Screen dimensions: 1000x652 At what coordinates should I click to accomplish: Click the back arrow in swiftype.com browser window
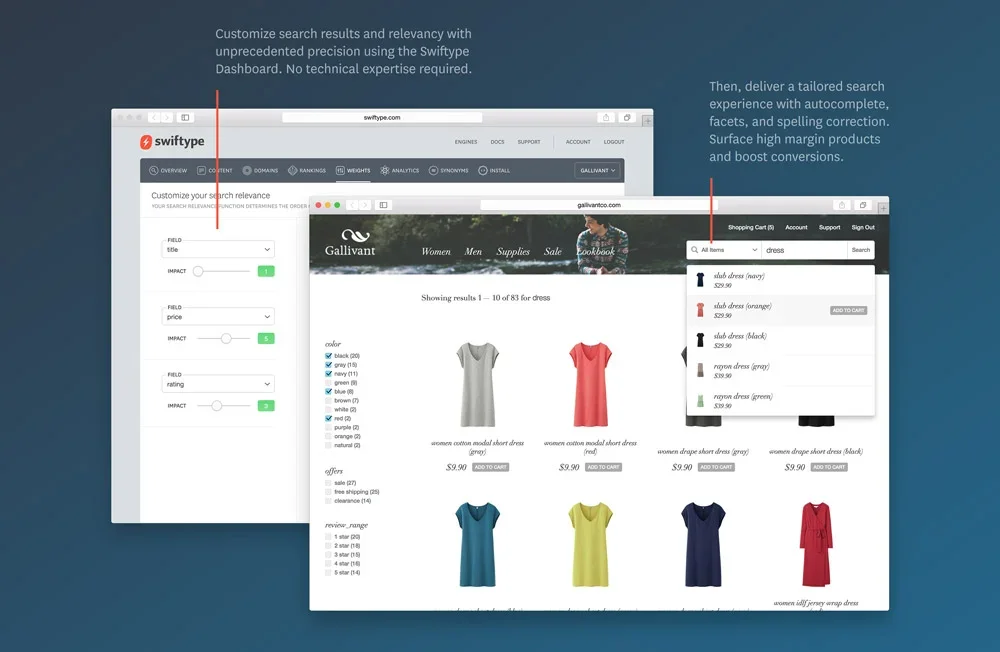pyautogui.click(x=154, y=117)
